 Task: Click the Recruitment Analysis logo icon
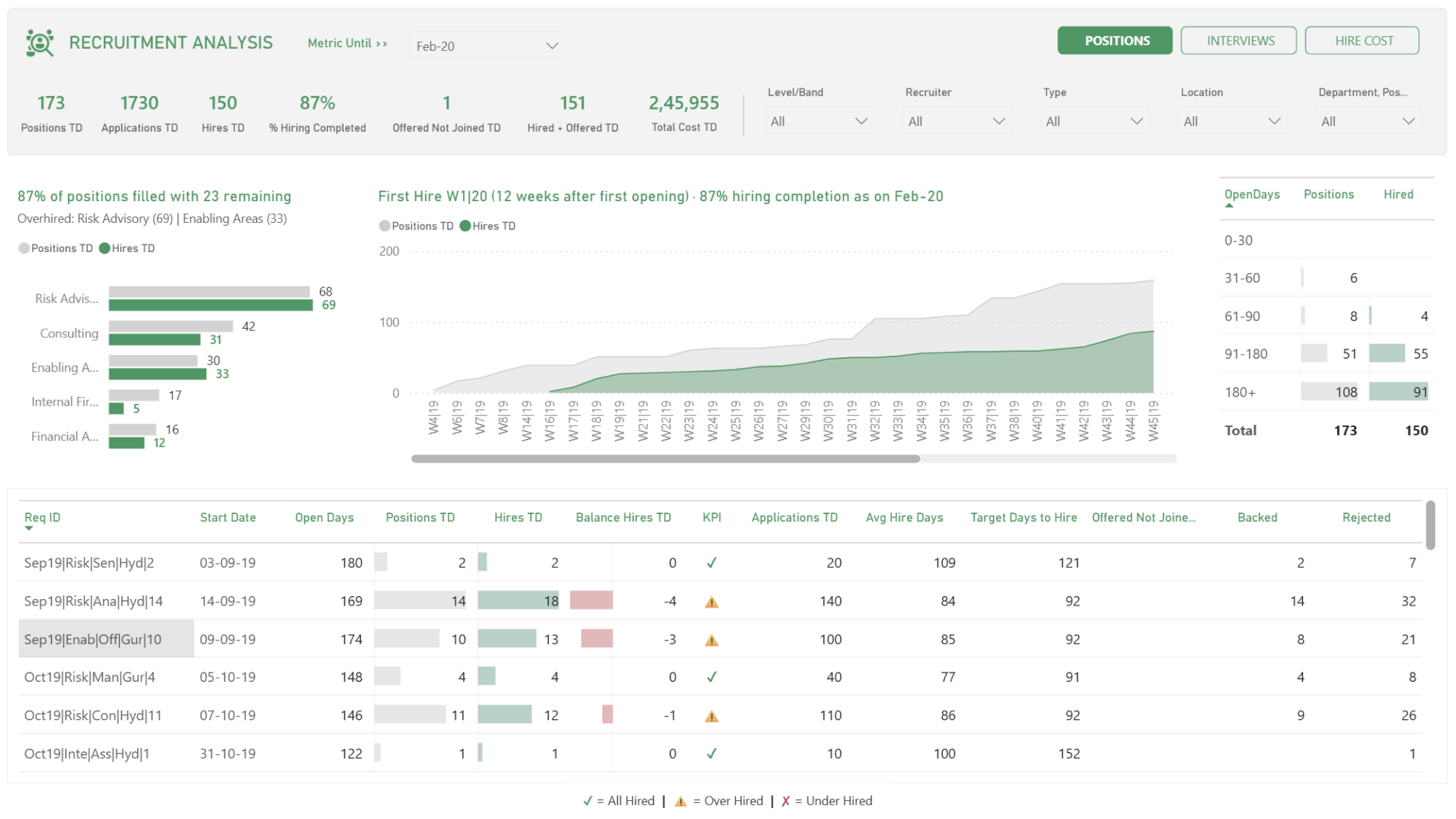tap(40, 43)
